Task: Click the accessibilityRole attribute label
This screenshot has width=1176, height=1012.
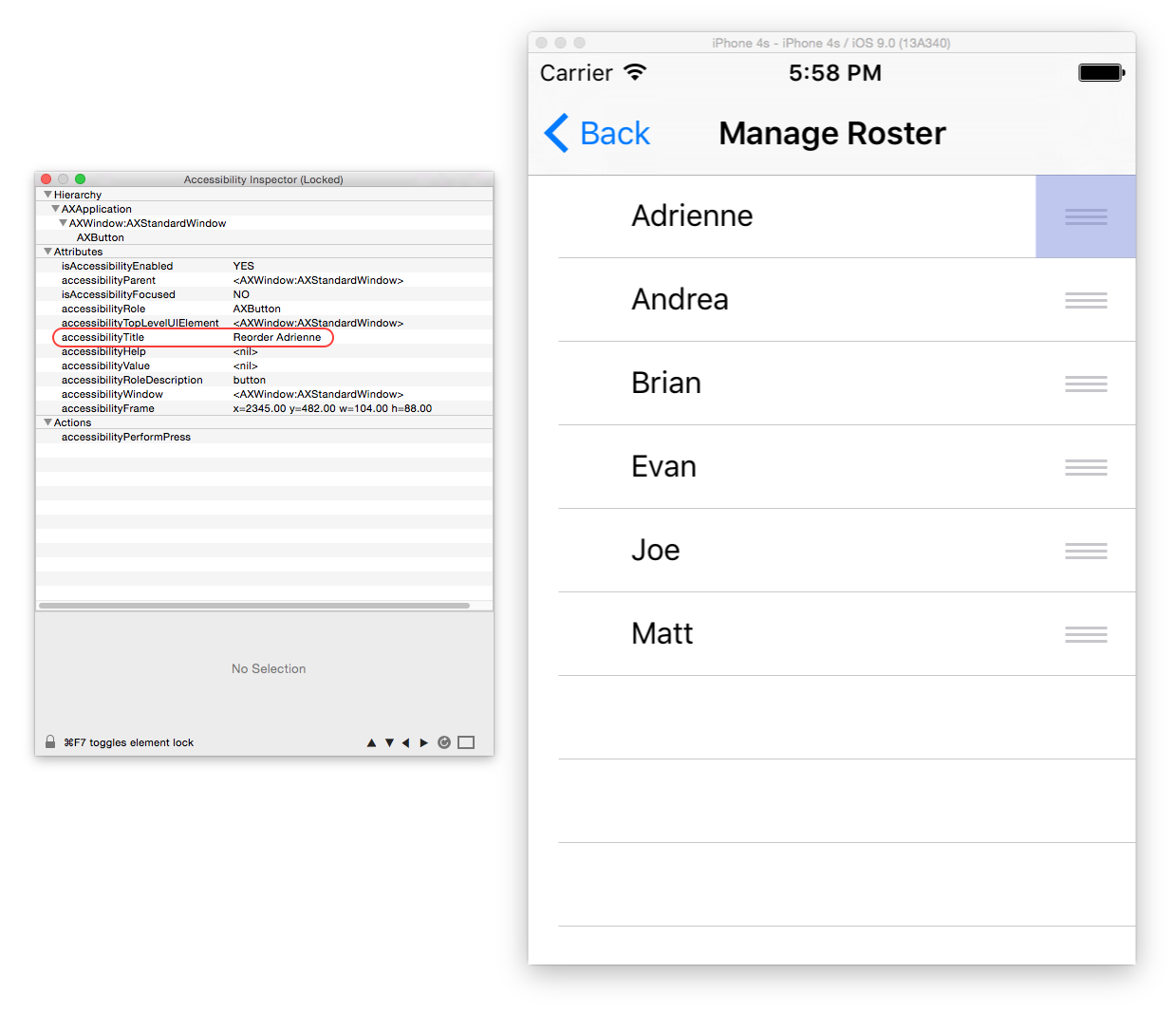Action: 103,309
